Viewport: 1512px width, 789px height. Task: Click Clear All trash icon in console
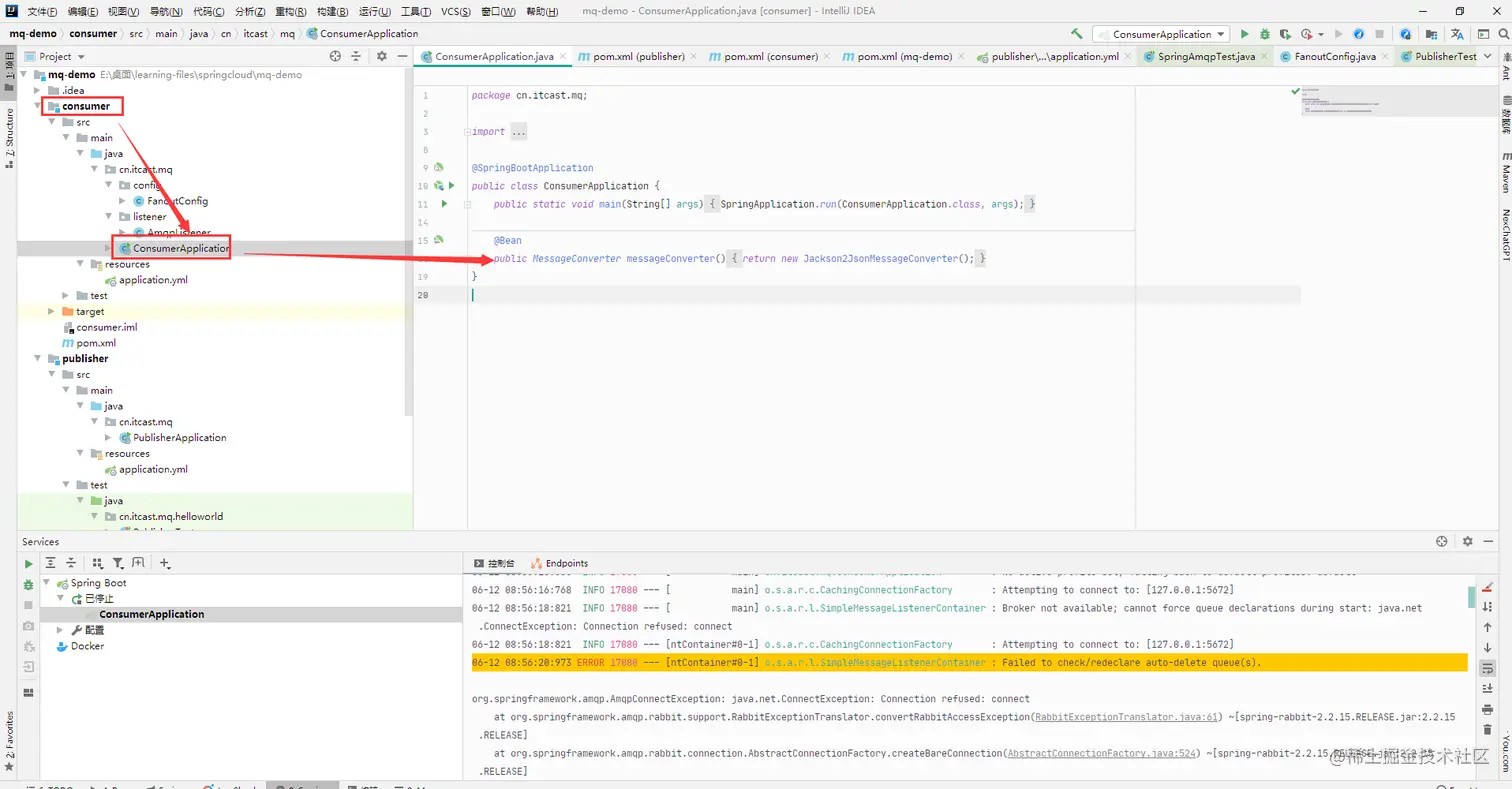point(1488,729)
